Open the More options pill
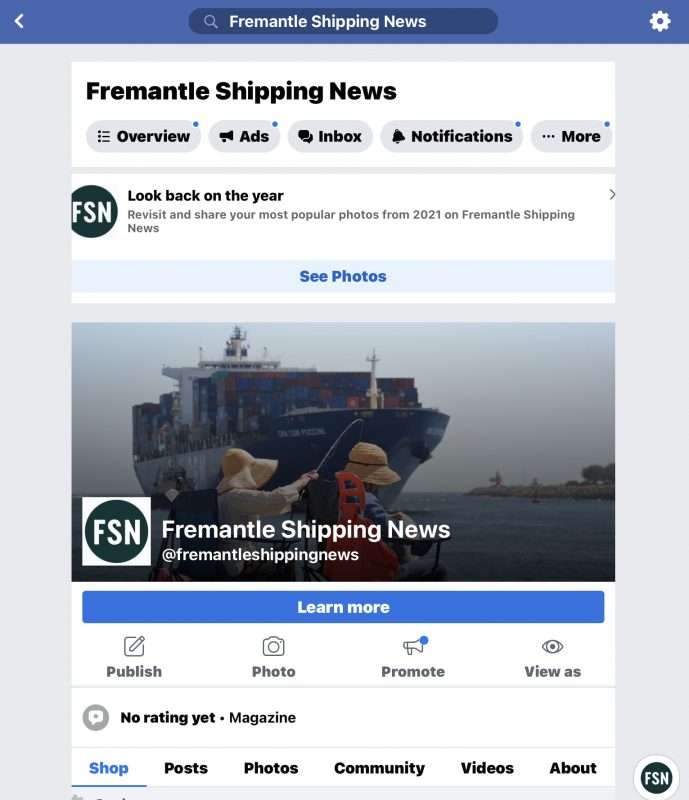The height and width of the screenshot is (800, 689). click(x=571, y=136)
